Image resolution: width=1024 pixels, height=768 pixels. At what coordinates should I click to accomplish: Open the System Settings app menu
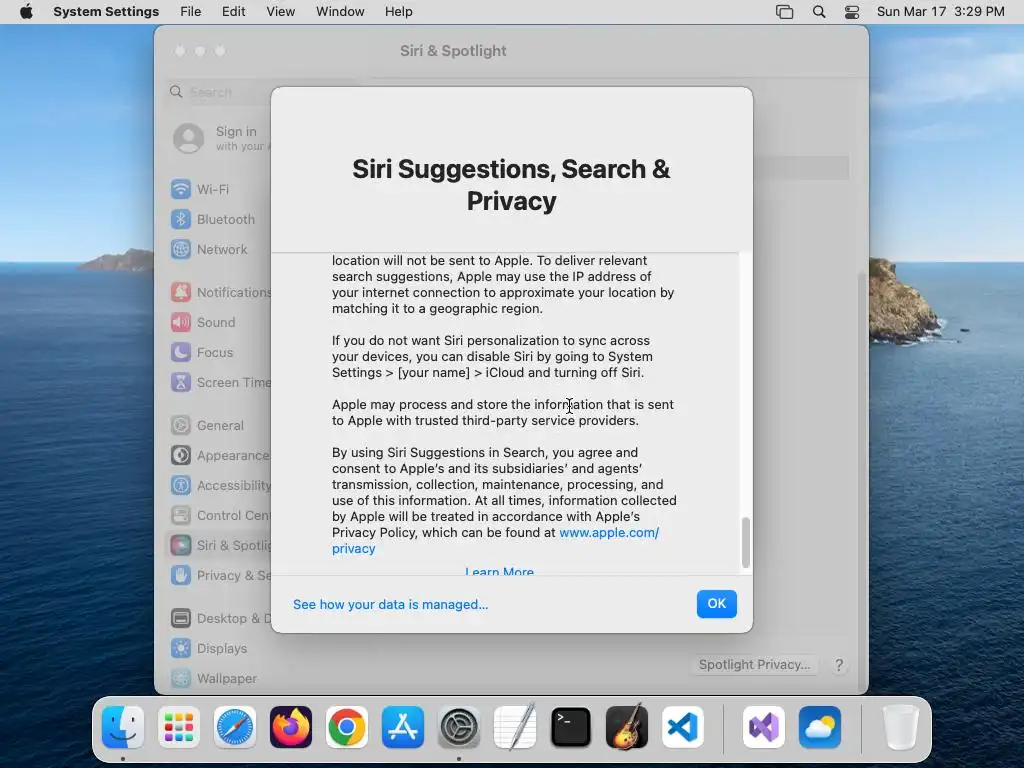click(x=106, y=12)
